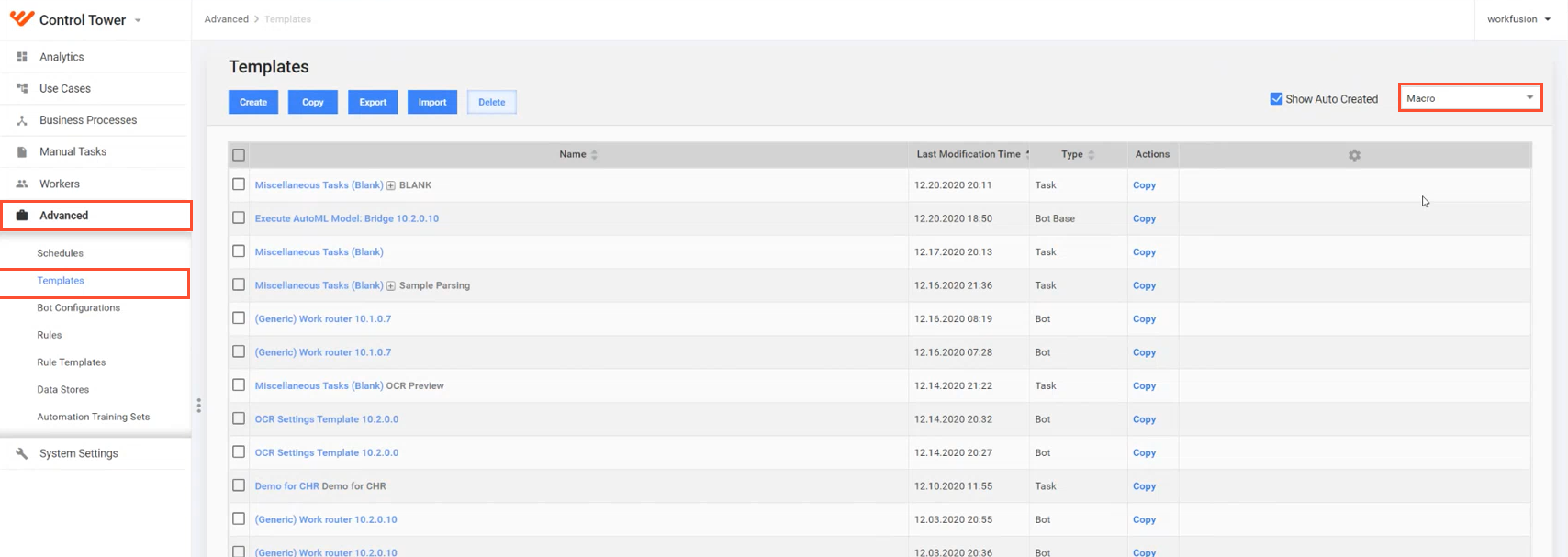Open Automation Training Sets submenu item

click(x=93, y=417)
